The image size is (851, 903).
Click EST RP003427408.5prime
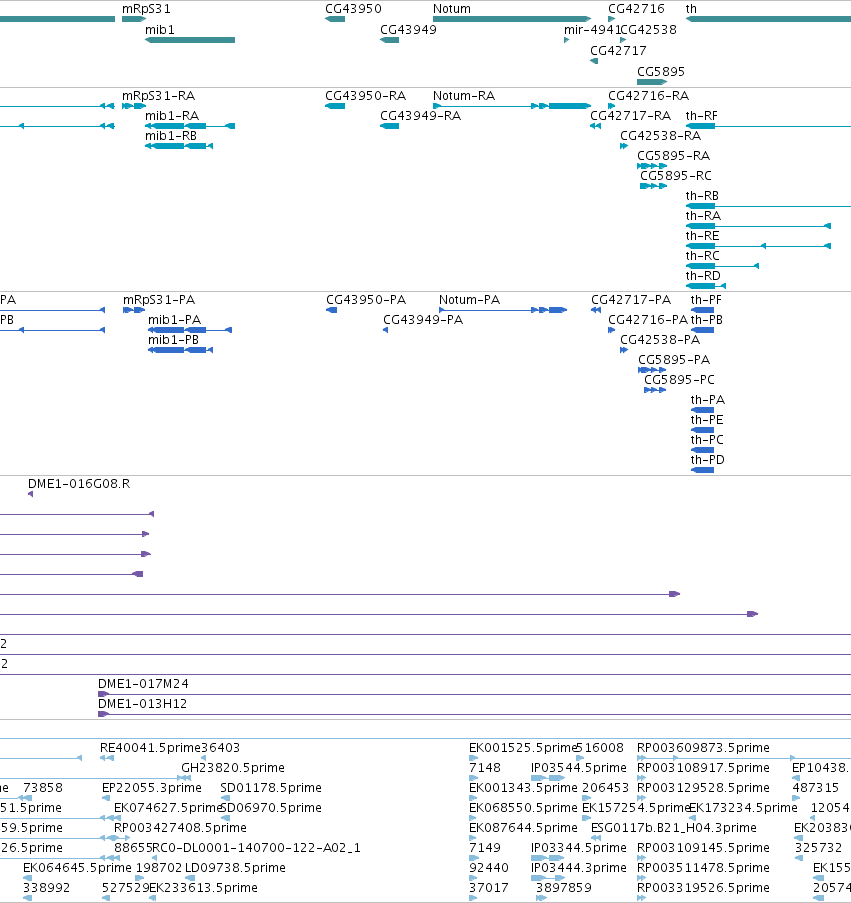coord(121,838)
